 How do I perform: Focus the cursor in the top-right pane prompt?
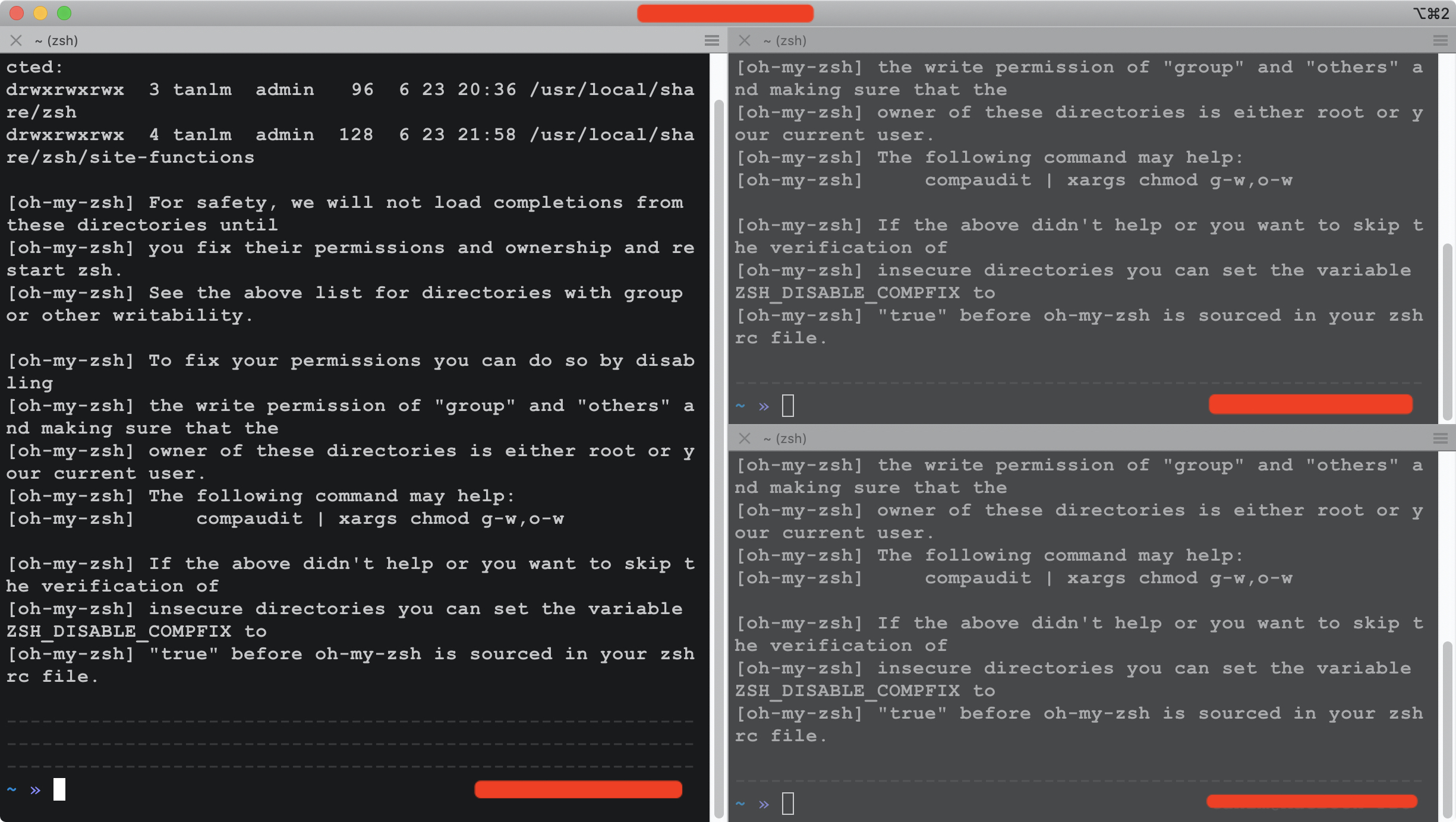tap(788, 406)
